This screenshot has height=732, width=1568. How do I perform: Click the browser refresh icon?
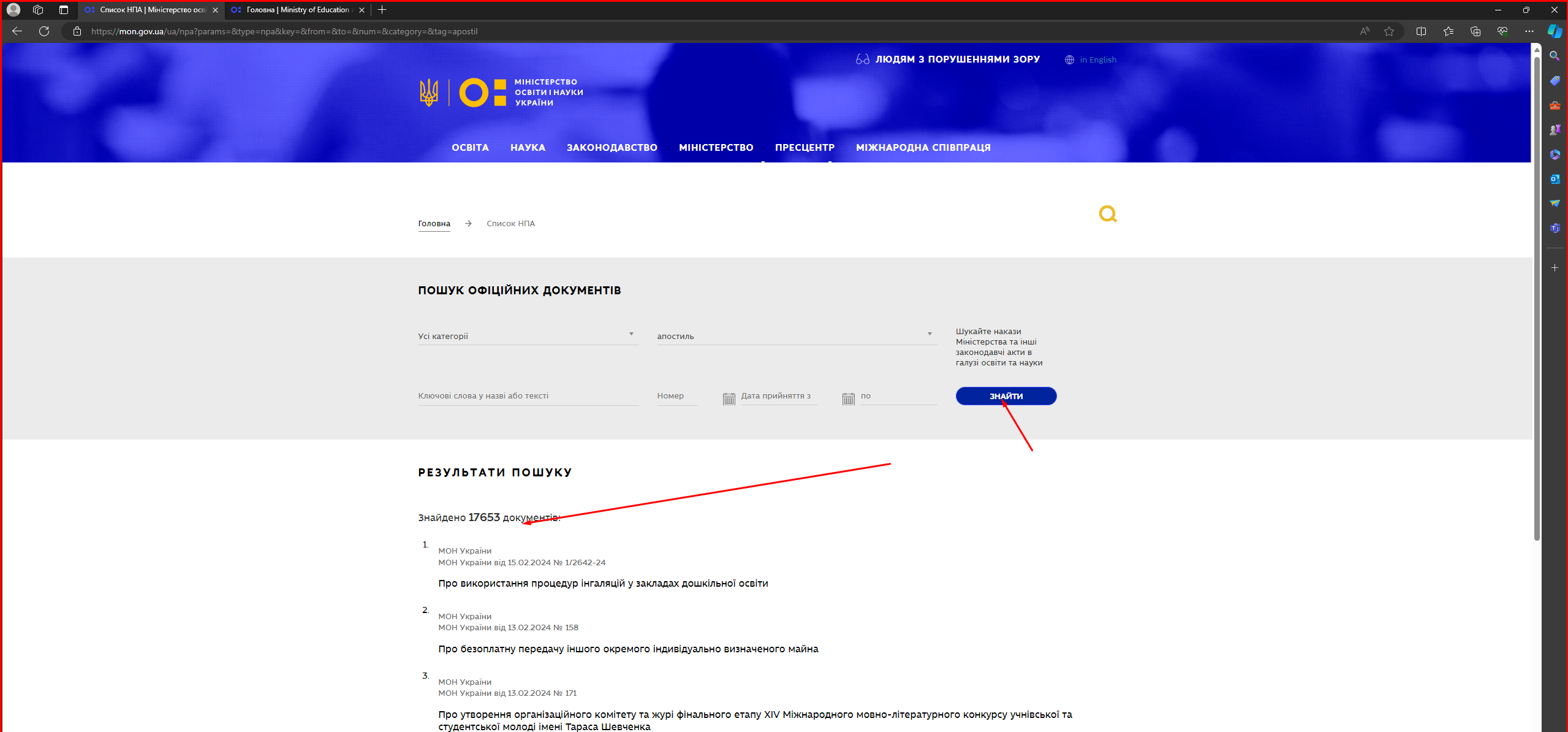[x=44, y=31]
